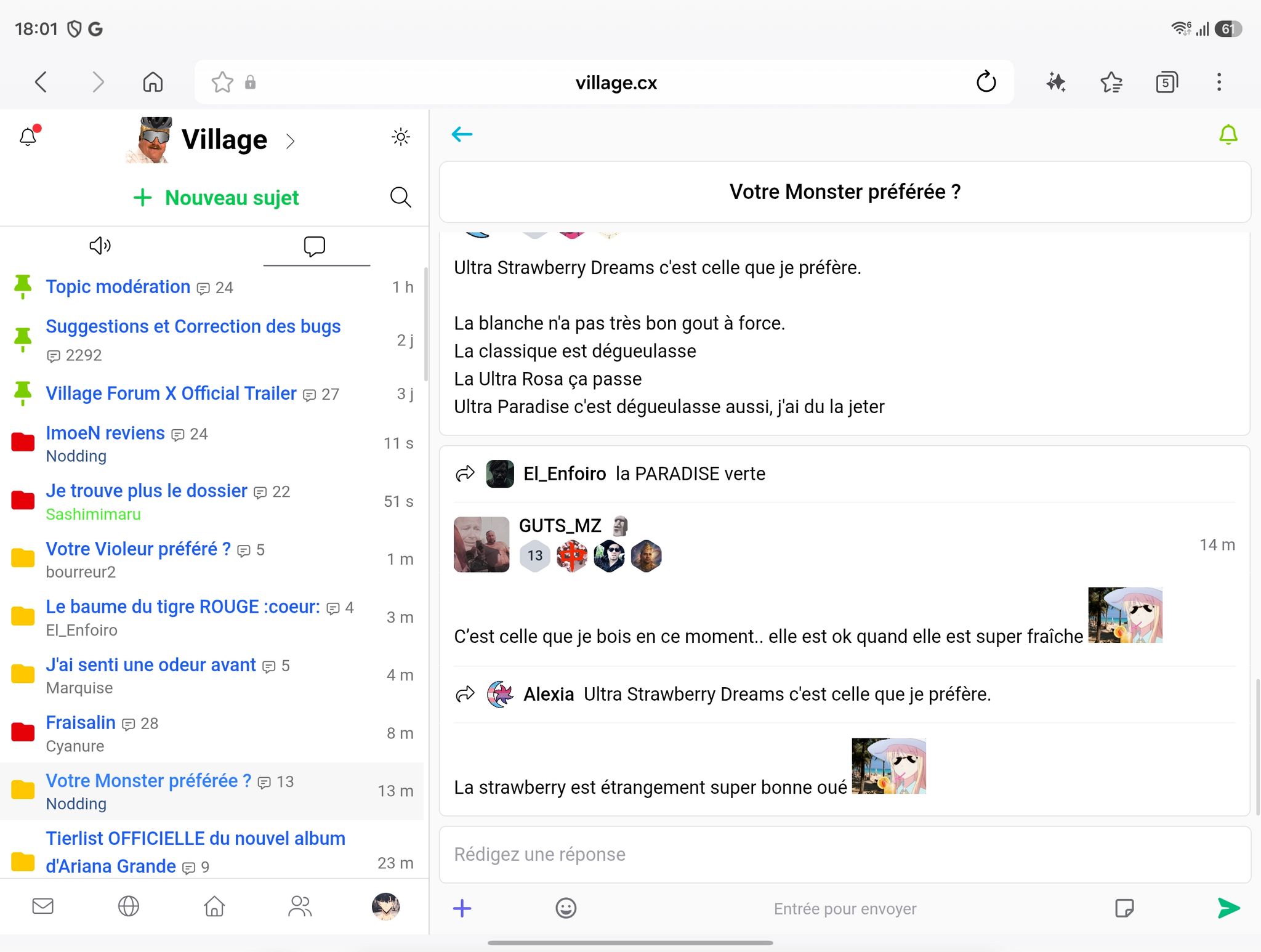Open Le baume du tigre ROUGE topic
Viewport: 1261px width, 952px height.
[x=183, y=607]
